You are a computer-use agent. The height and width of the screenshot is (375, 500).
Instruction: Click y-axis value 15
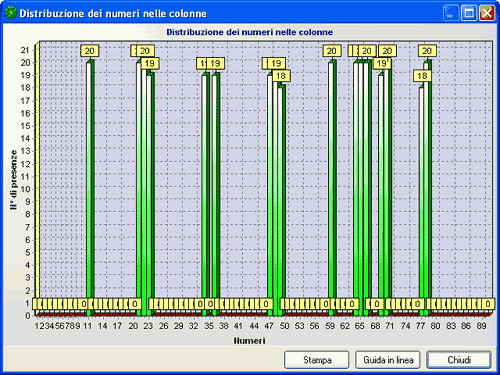tap(25, 126)
